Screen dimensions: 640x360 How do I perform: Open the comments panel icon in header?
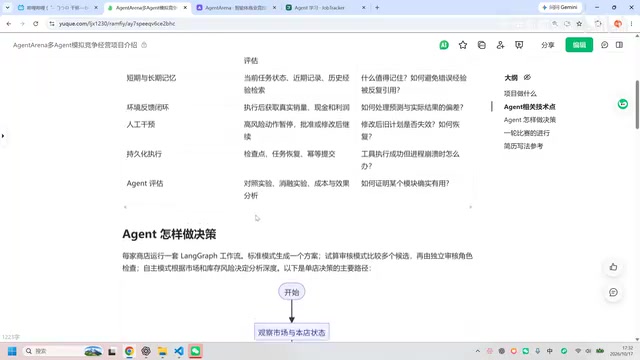(604, 45)
